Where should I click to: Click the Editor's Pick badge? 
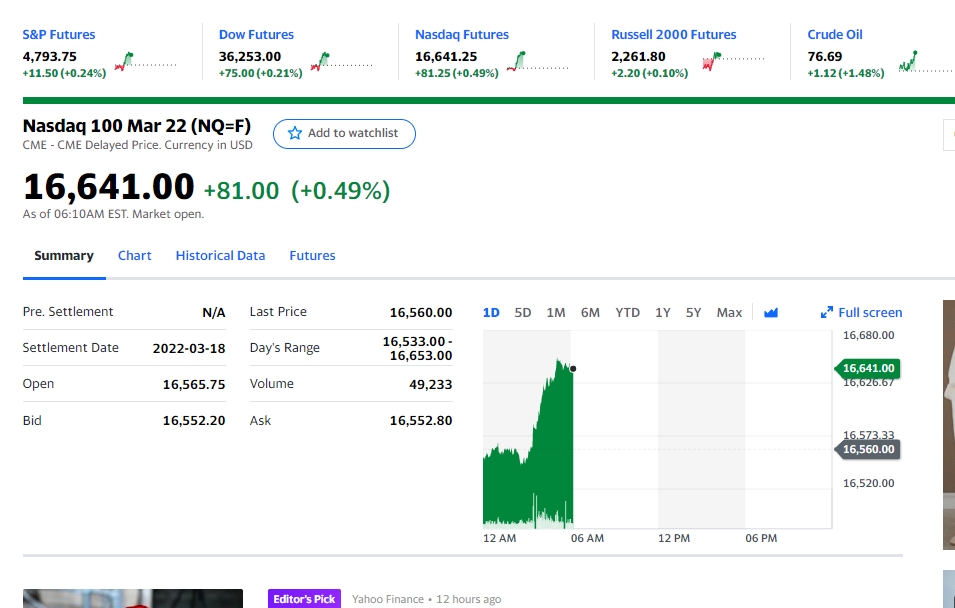305,599
